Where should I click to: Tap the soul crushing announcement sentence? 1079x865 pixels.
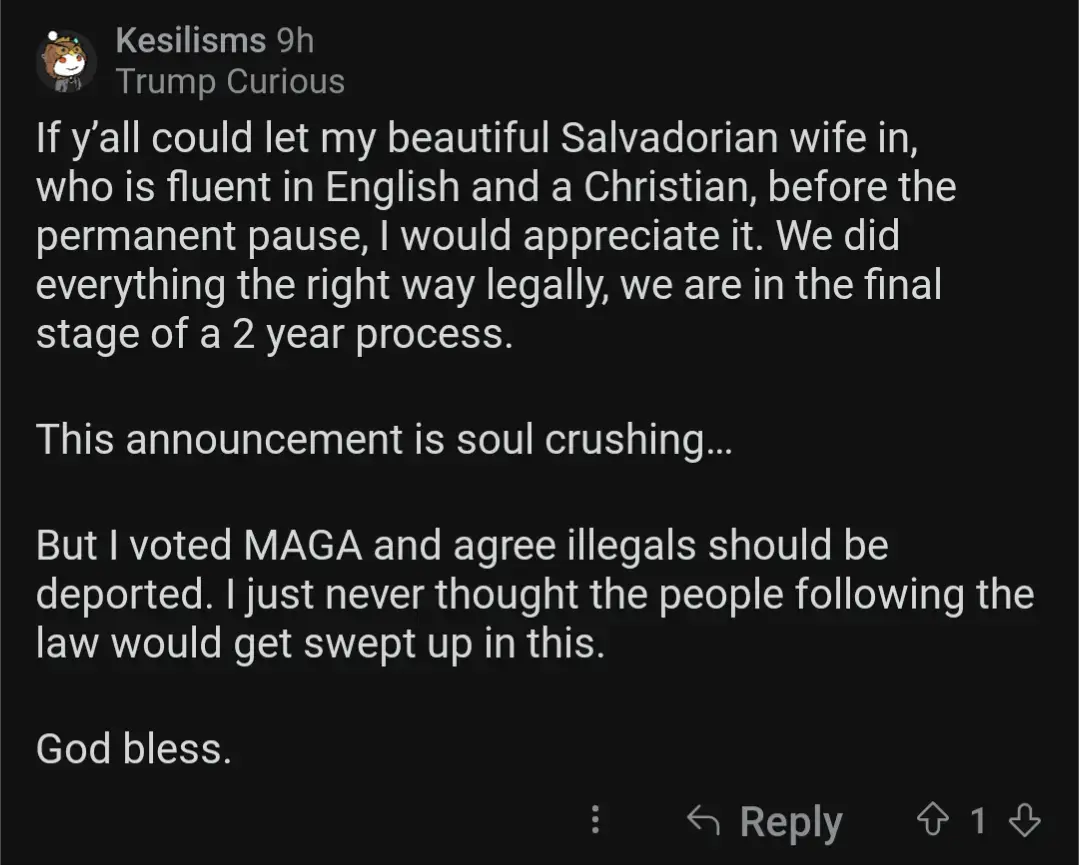tap(384, 440)
